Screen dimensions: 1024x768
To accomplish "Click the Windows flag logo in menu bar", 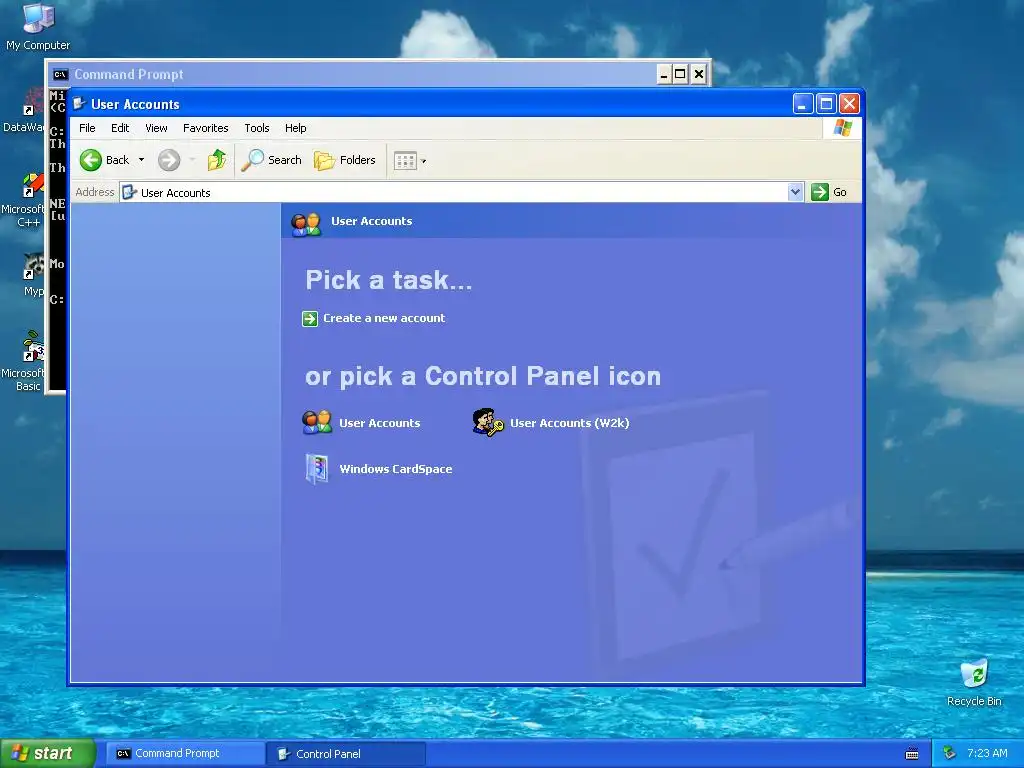I will pyautogui.click(x=842, y=127).
